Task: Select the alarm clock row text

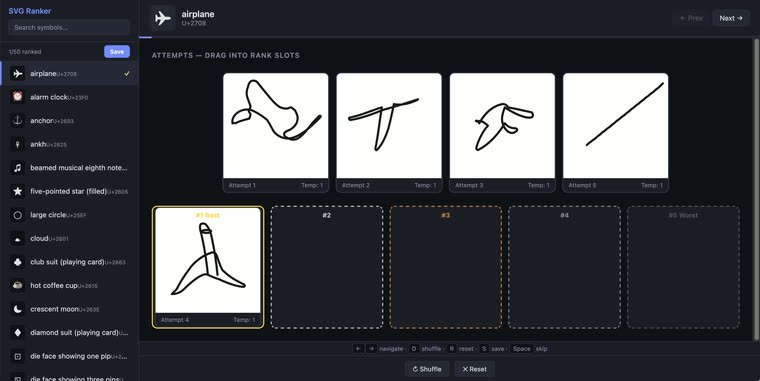Action: pos(59,97)
